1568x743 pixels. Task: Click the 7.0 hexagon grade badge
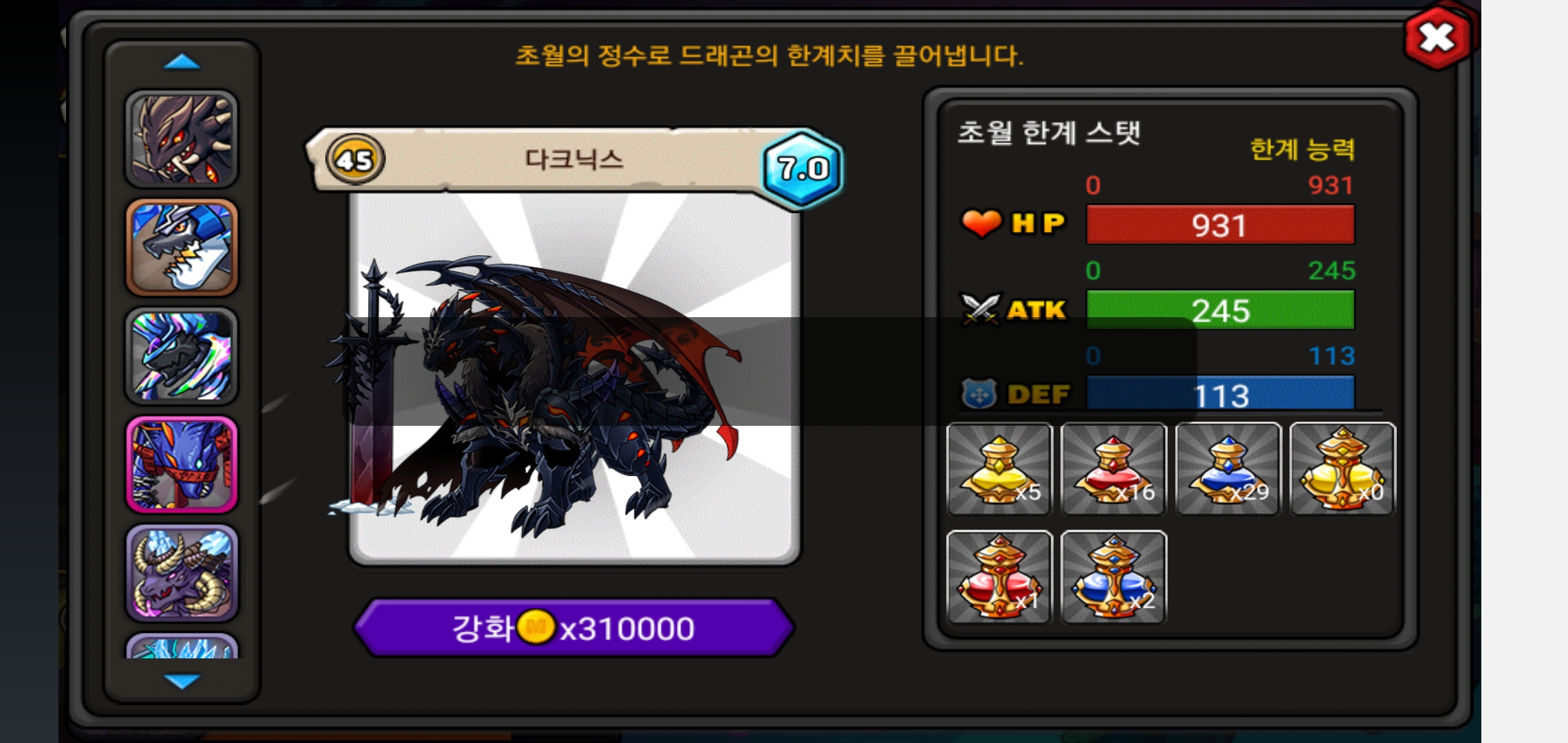coord(802,168)
